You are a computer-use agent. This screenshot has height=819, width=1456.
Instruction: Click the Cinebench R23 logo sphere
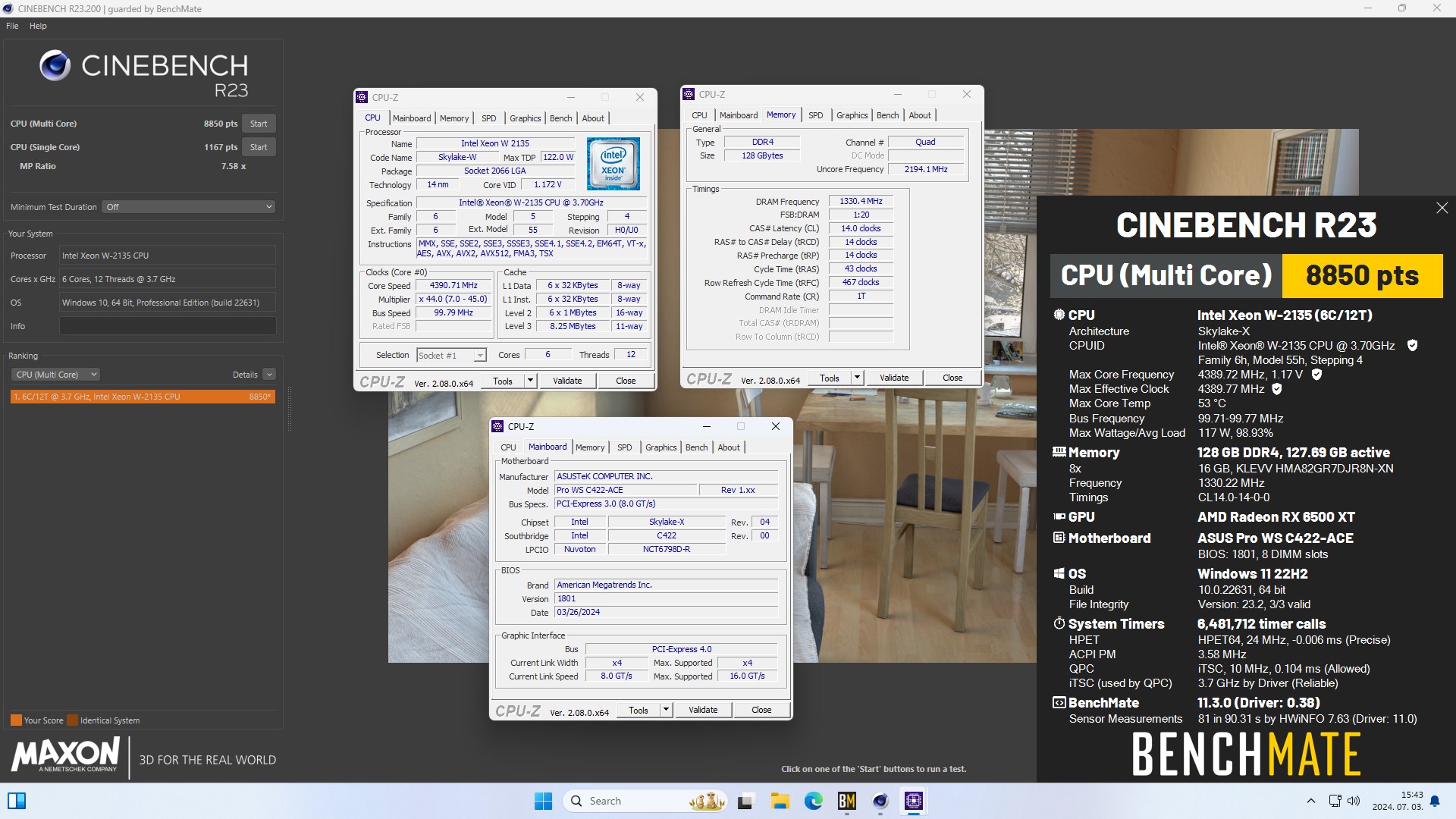coord(55,66)
